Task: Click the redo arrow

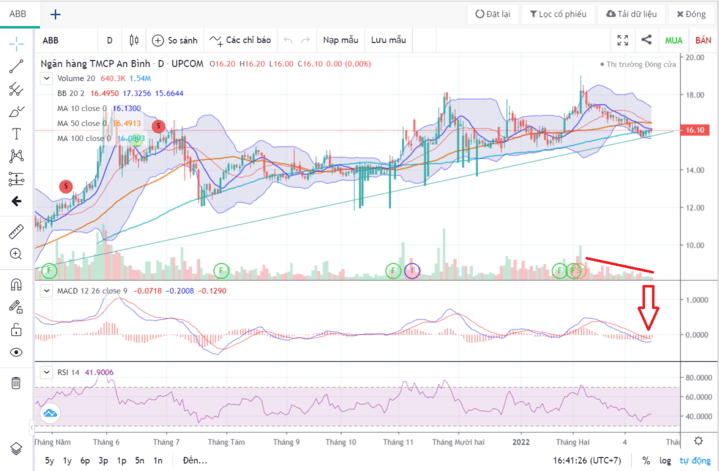Action: click(305, 40)
